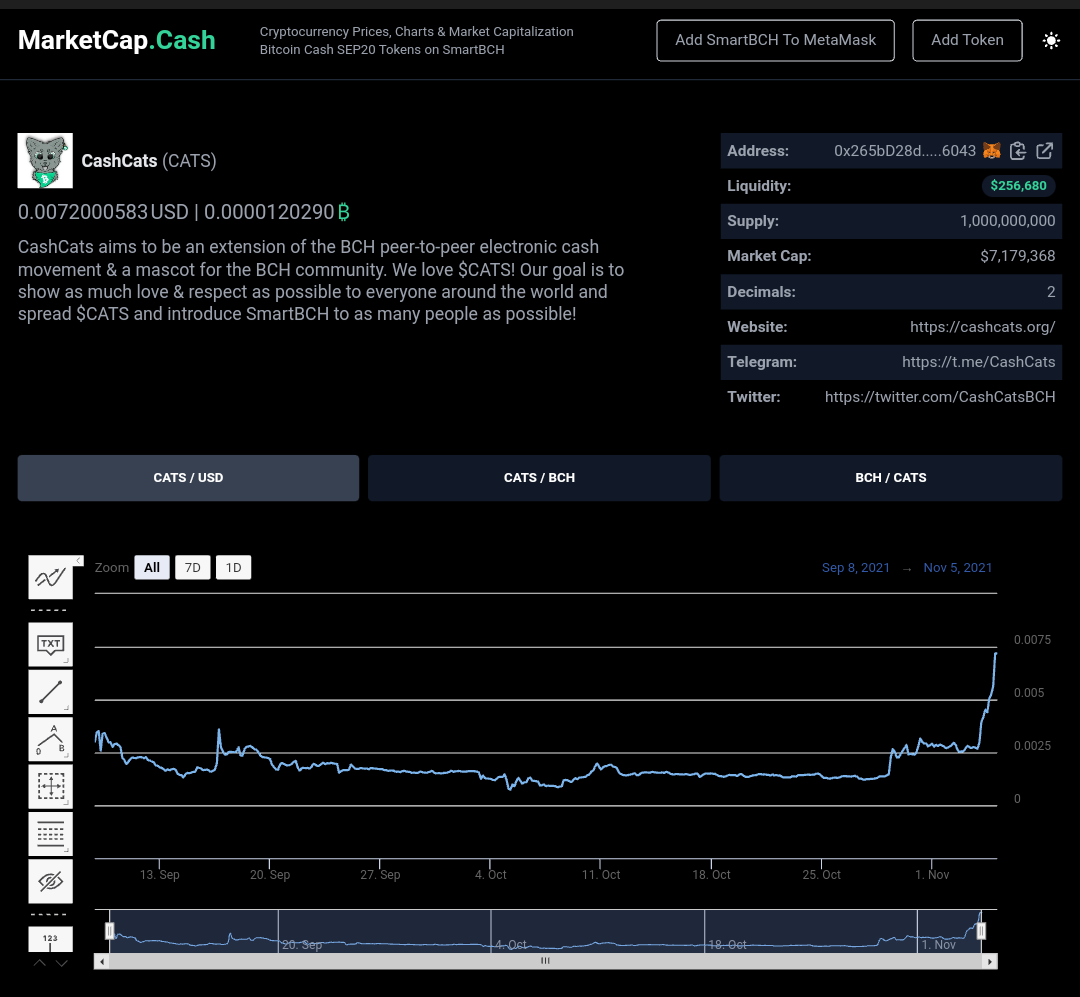Screen dimensions: 1080x997
Task: Click the supply value 1,000,000,000
Action: [x=1007, y=221]
